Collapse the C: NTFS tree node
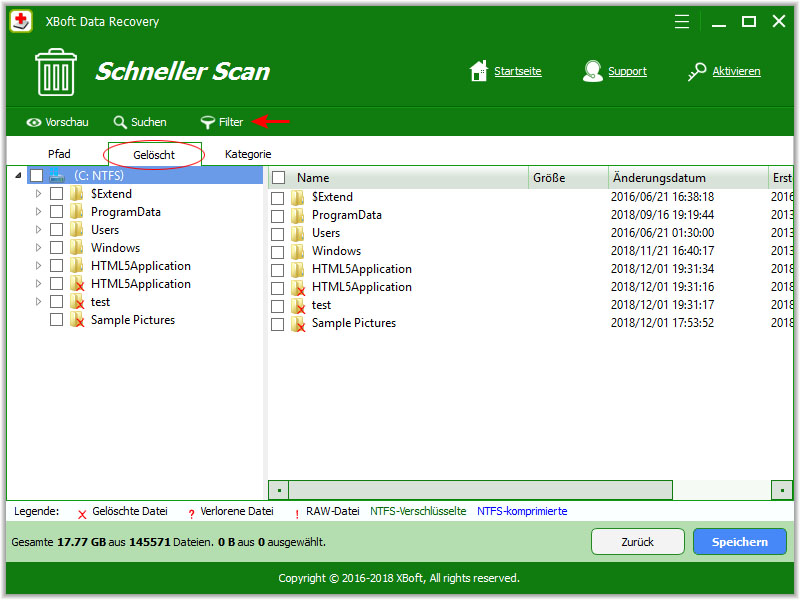 tap(18, 176)
